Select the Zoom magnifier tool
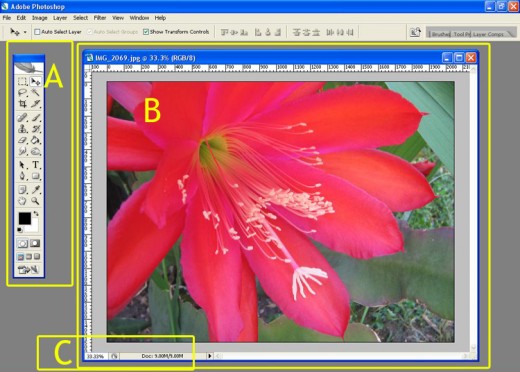520x372 pixels. tap(35, 201)
